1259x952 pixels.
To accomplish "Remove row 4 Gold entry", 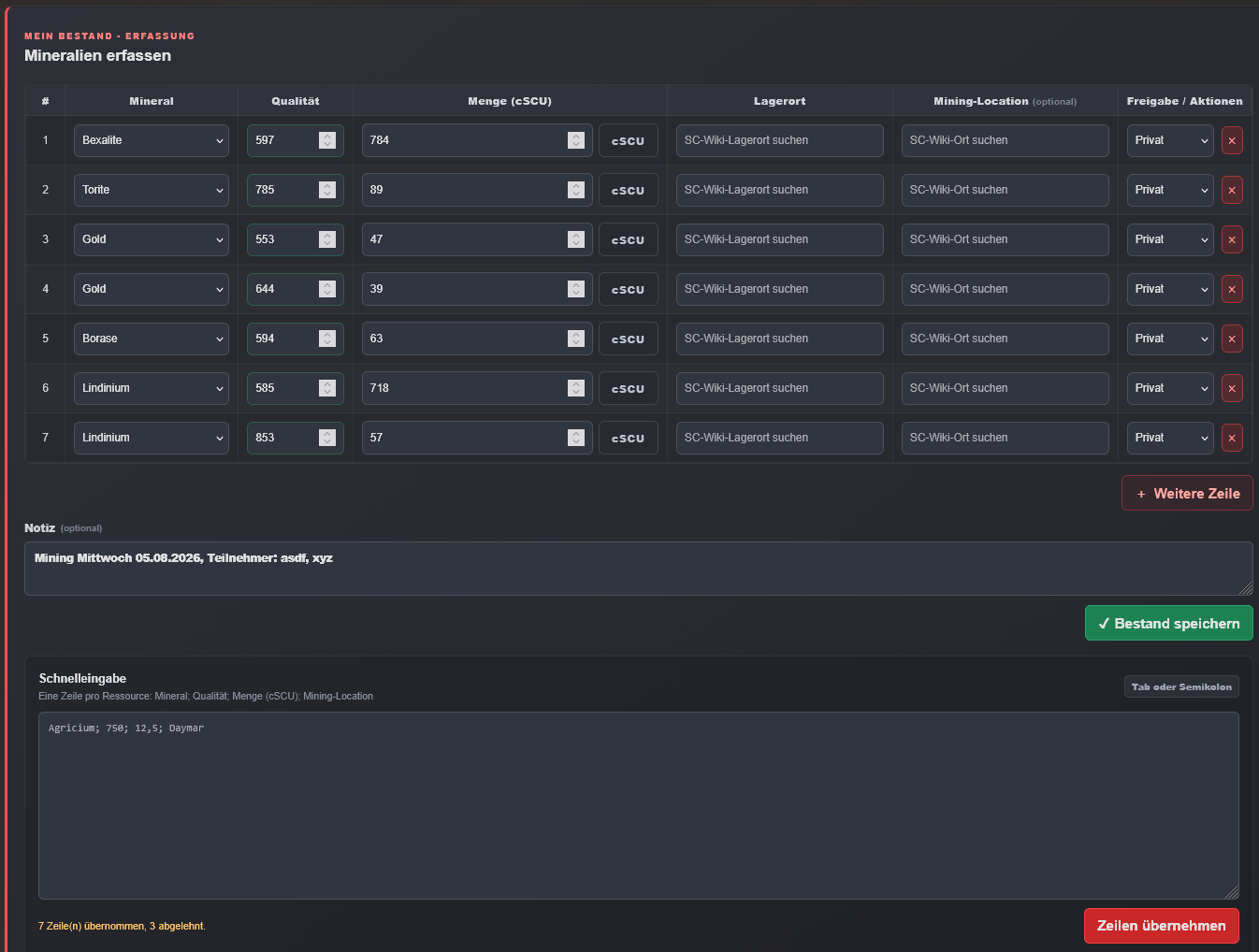I will point(1232,289).
